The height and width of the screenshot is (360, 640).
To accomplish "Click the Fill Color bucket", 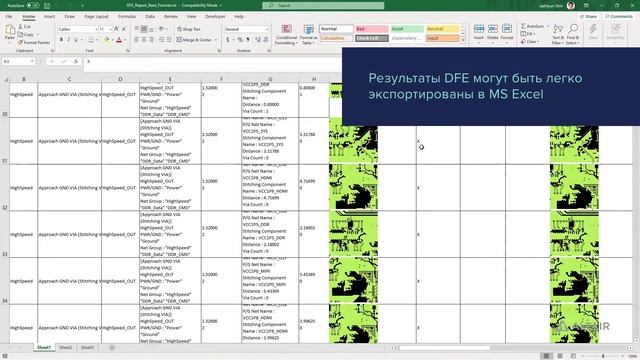I will pyautogui.click(x=107, y=40).
